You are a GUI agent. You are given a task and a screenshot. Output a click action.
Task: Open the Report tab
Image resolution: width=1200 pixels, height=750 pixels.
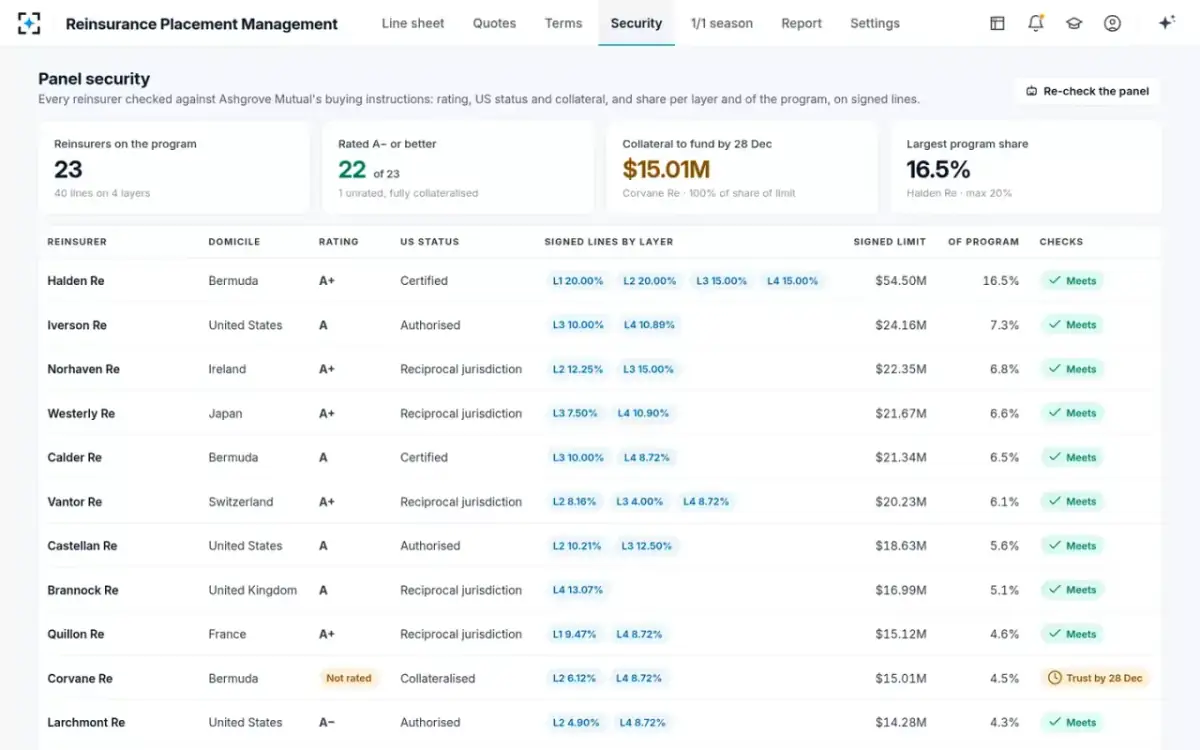pos(802,23)
